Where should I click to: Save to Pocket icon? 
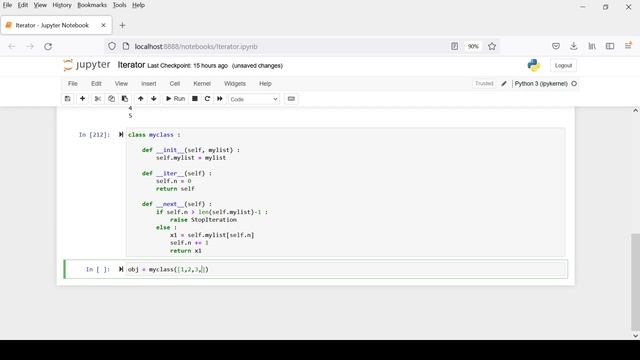point(556,46)
